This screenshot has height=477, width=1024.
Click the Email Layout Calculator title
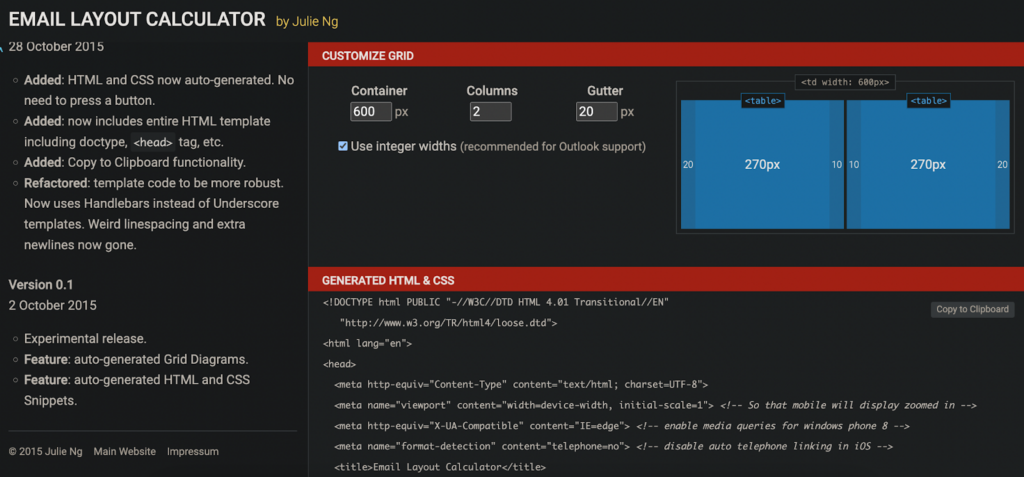pos(137,20)
